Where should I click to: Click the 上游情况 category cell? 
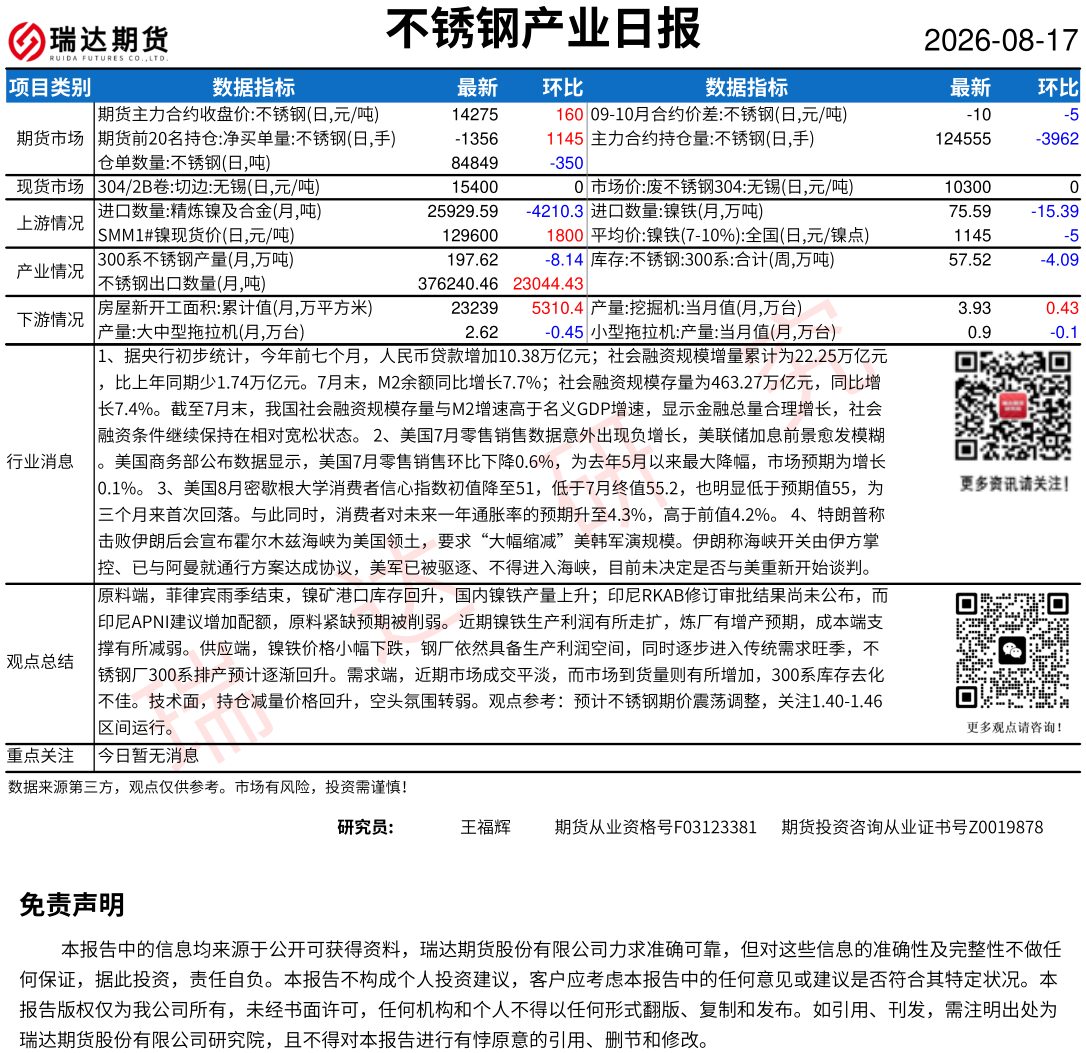coord(50,223)
